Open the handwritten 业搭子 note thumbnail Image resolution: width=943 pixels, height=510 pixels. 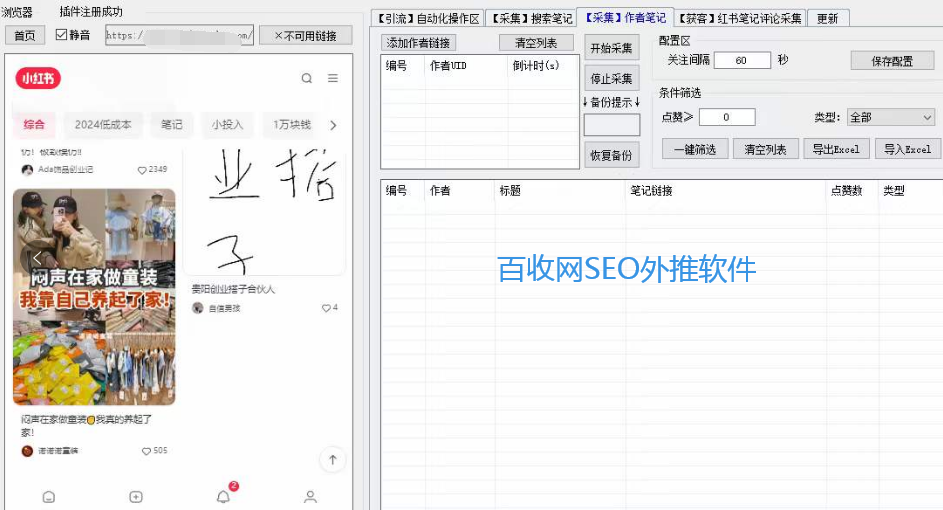(x=265, y=210)
